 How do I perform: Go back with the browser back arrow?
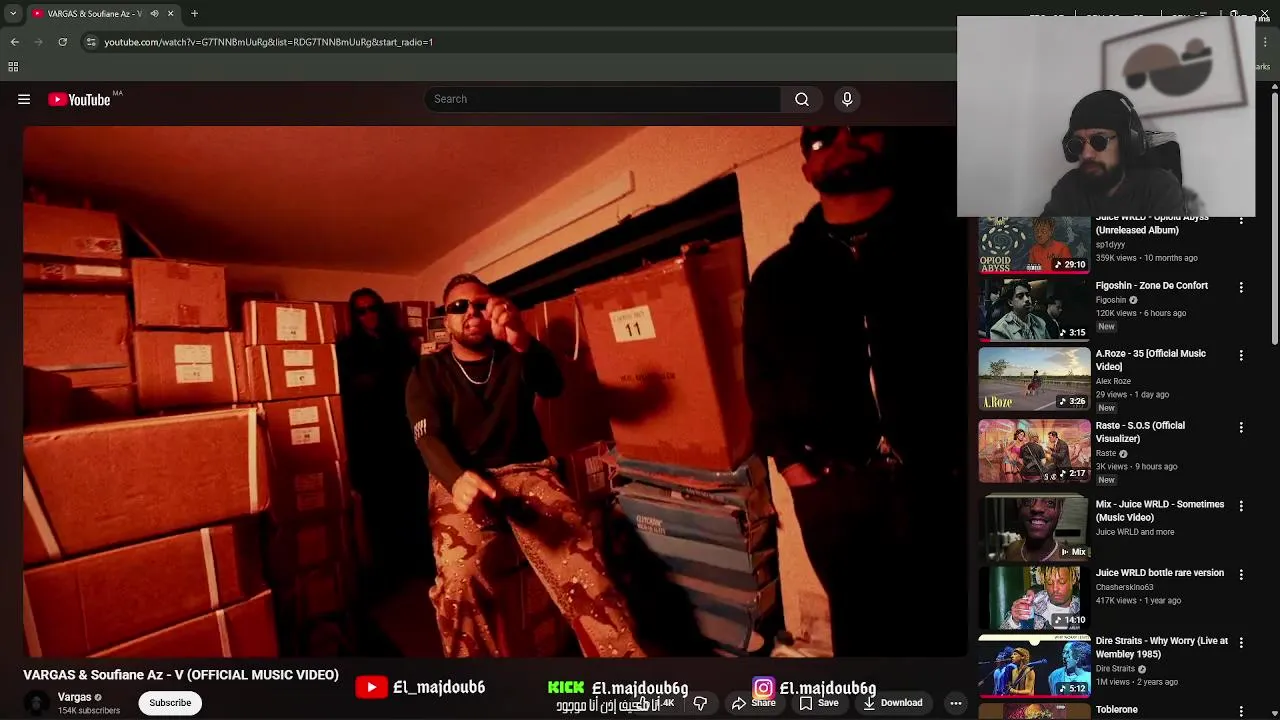pyautogui.click(x=15, y=42)
